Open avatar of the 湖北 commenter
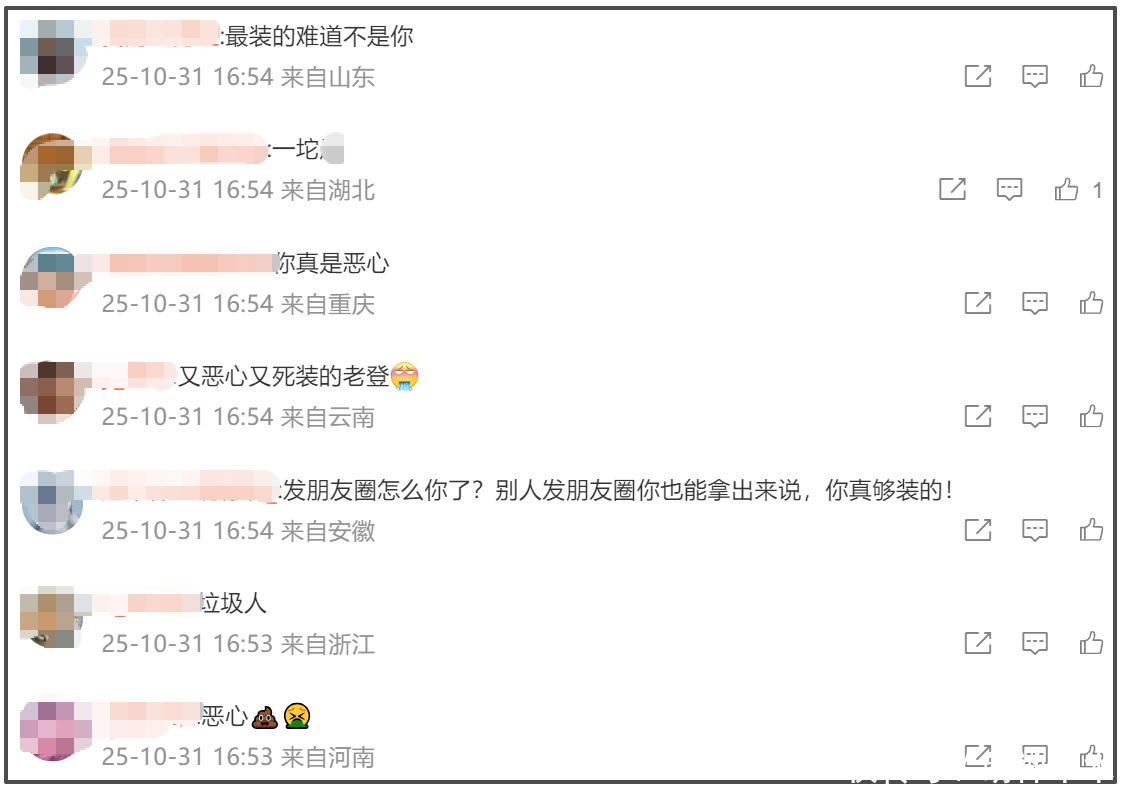 click(x=52, y=166)
